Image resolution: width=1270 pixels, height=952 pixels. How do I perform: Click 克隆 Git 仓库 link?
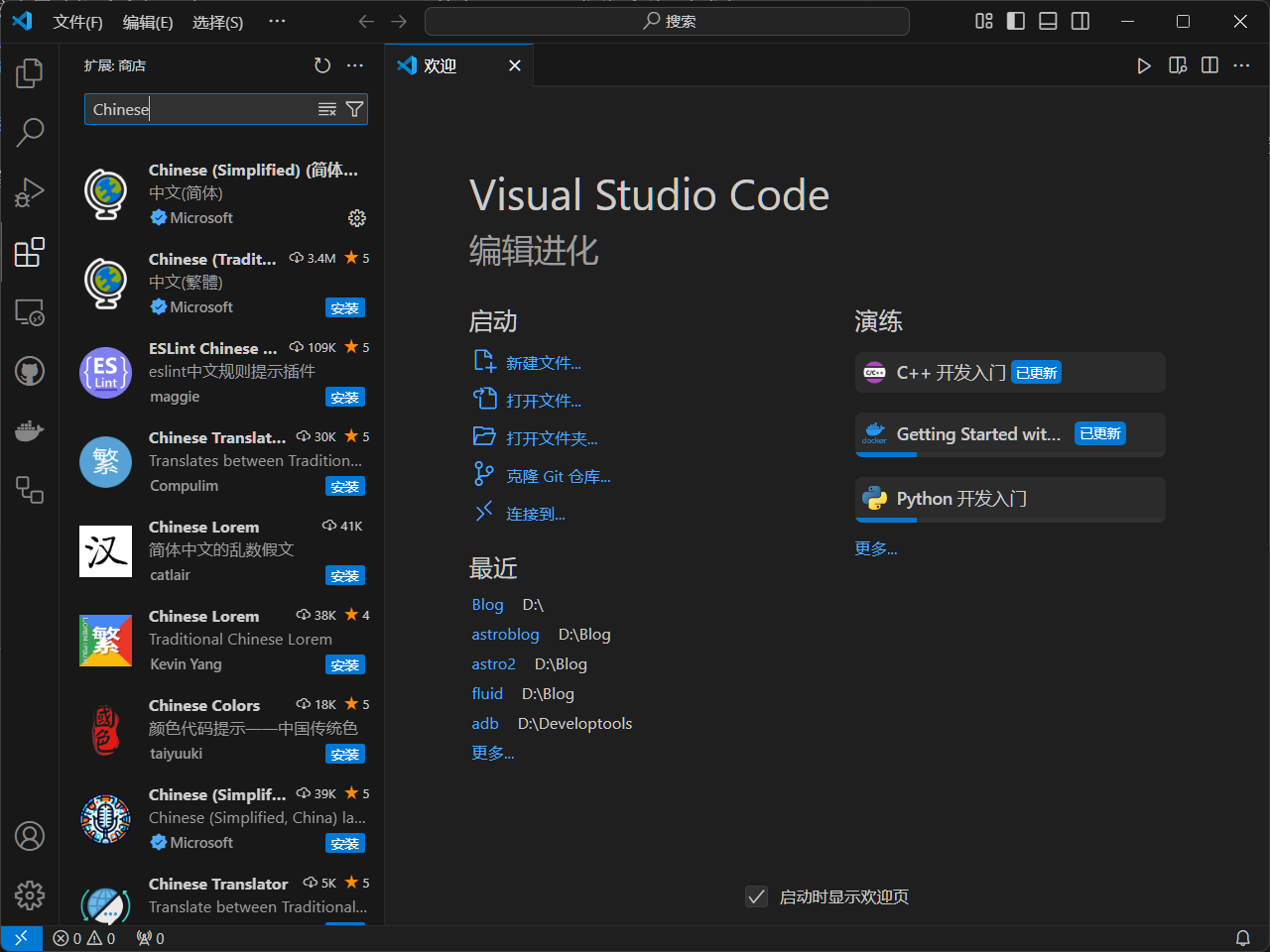click(x=559, y=476)
